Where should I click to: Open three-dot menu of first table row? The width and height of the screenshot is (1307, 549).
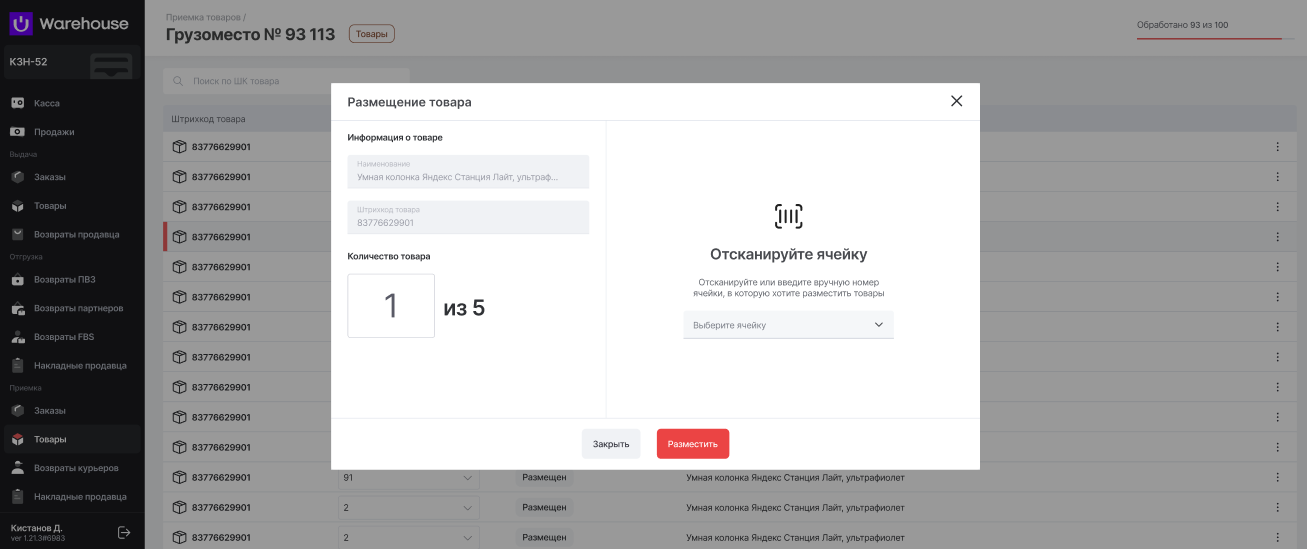coord(1277,147)
